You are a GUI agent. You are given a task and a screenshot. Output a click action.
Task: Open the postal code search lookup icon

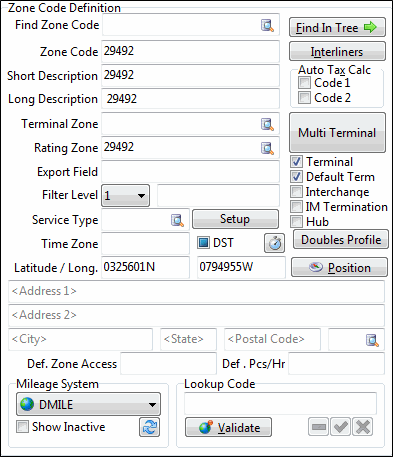[372, 340]
